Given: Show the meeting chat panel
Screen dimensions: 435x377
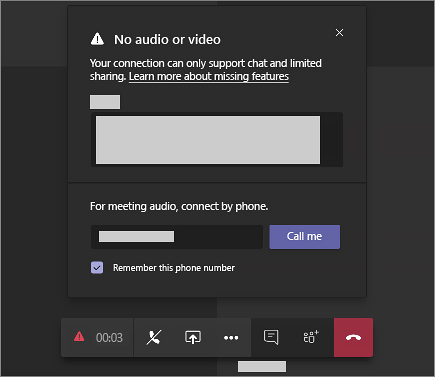Looking at the screenshot, I should [x=271, y=337].
